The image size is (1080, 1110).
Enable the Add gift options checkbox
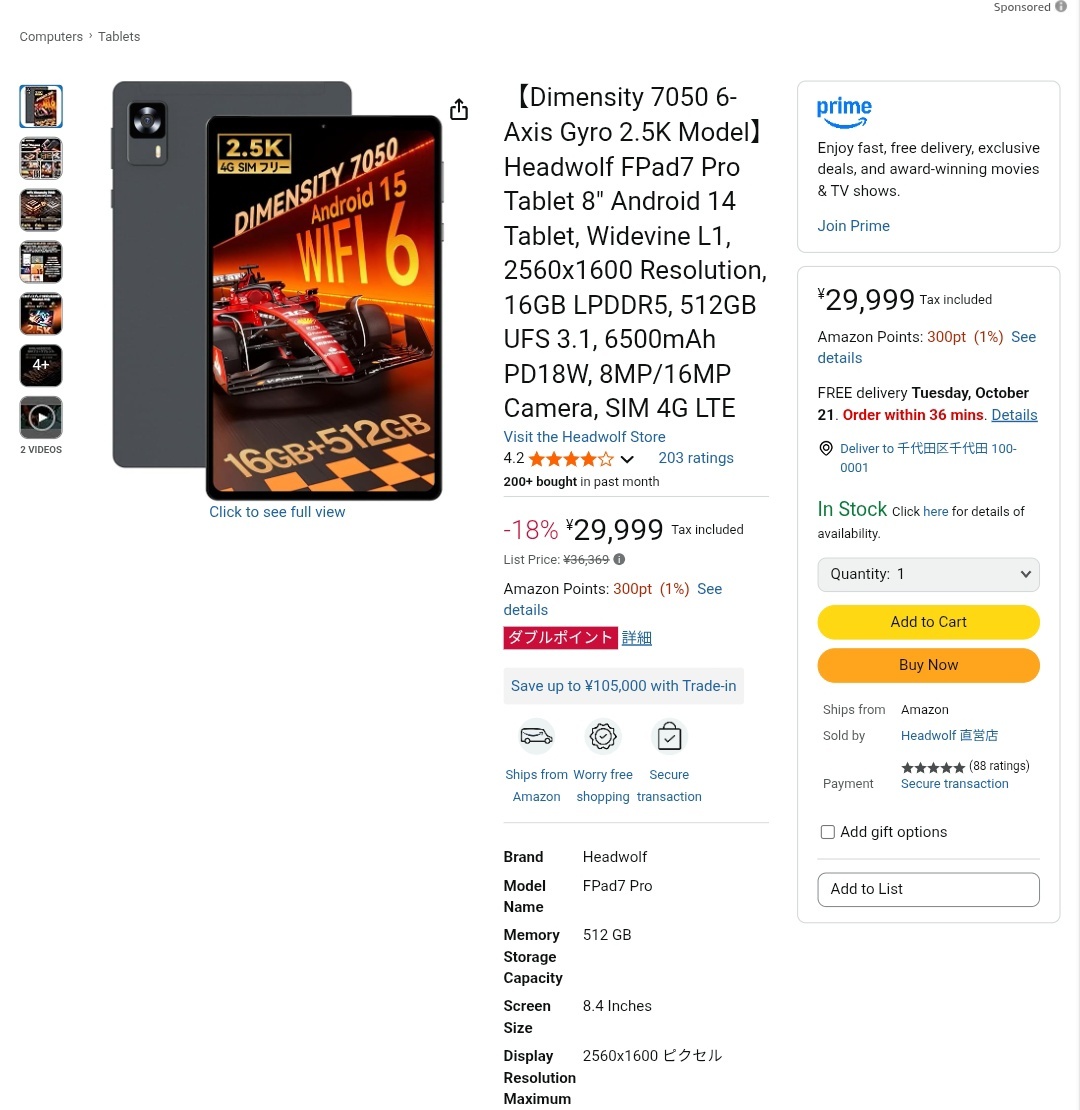[827, 832]
